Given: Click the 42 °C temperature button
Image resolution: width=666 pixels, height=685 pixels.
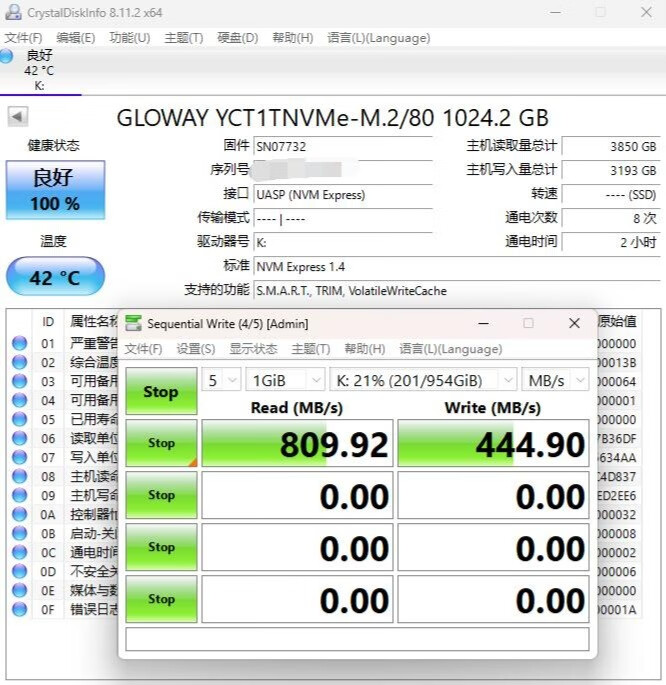Looking at the screenshot, I should pyautogui.click(x=55, y=277).
